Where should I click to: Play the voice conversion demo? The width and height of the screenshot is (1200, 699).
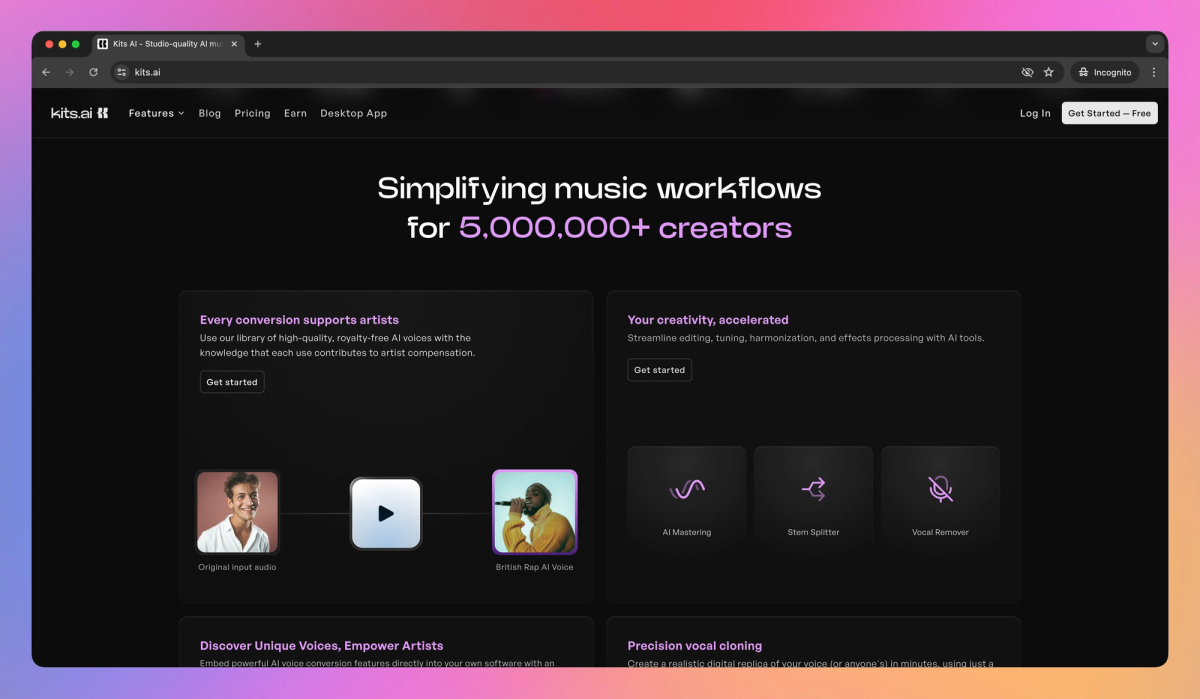click(386, 513)
